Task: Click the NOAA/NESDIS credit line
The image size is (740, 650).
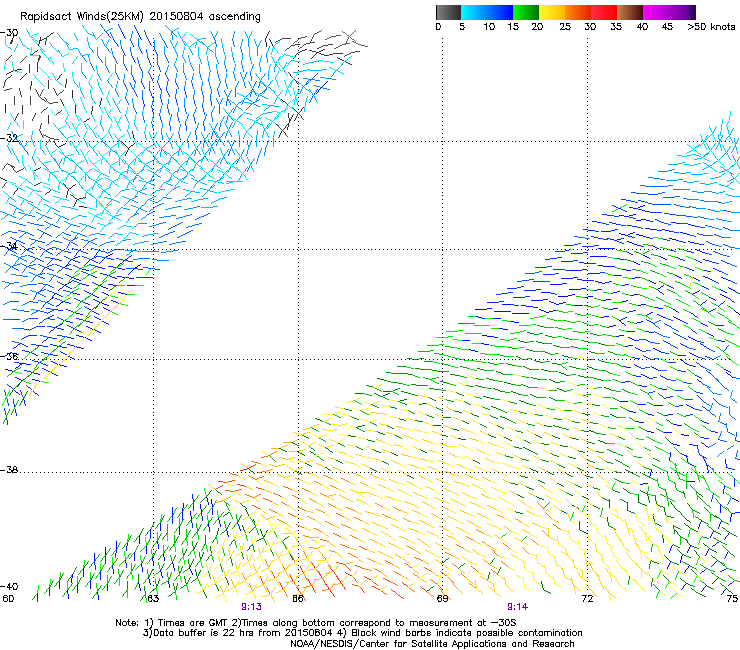Action: tap(432, 644)
